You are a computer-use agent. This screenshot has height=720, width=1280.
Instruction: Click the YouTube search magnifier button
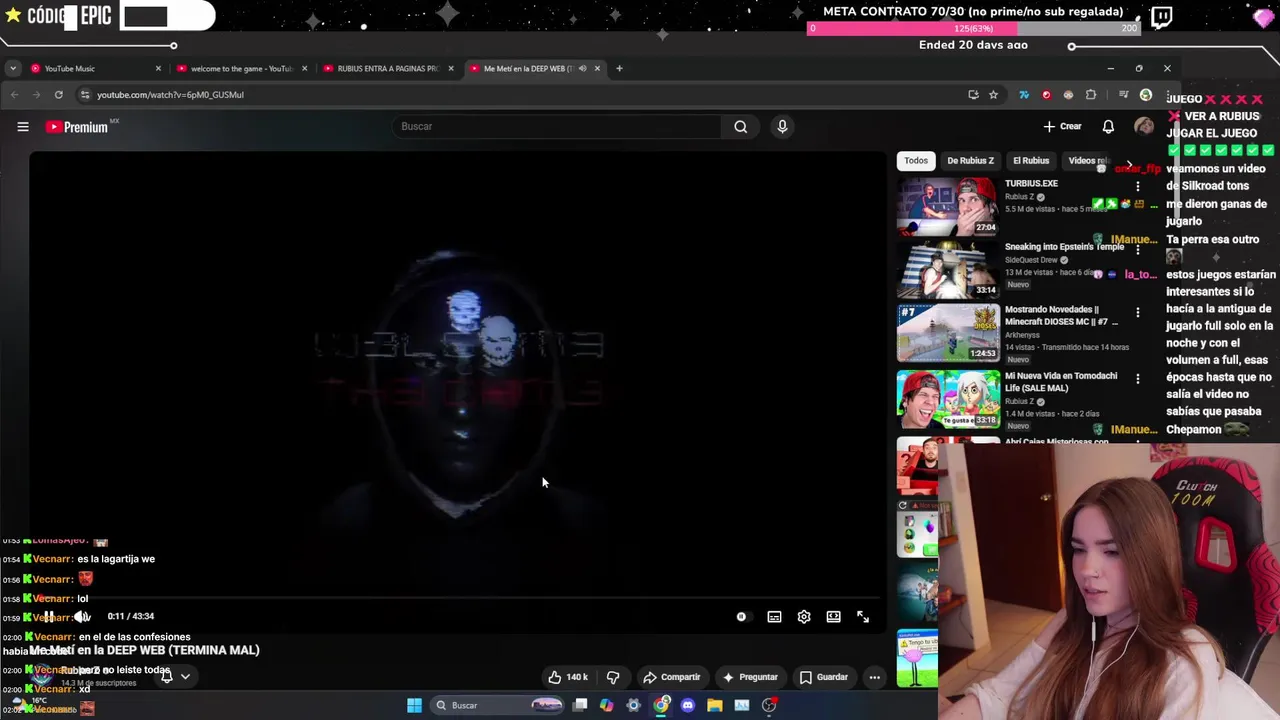coord(740,127)
